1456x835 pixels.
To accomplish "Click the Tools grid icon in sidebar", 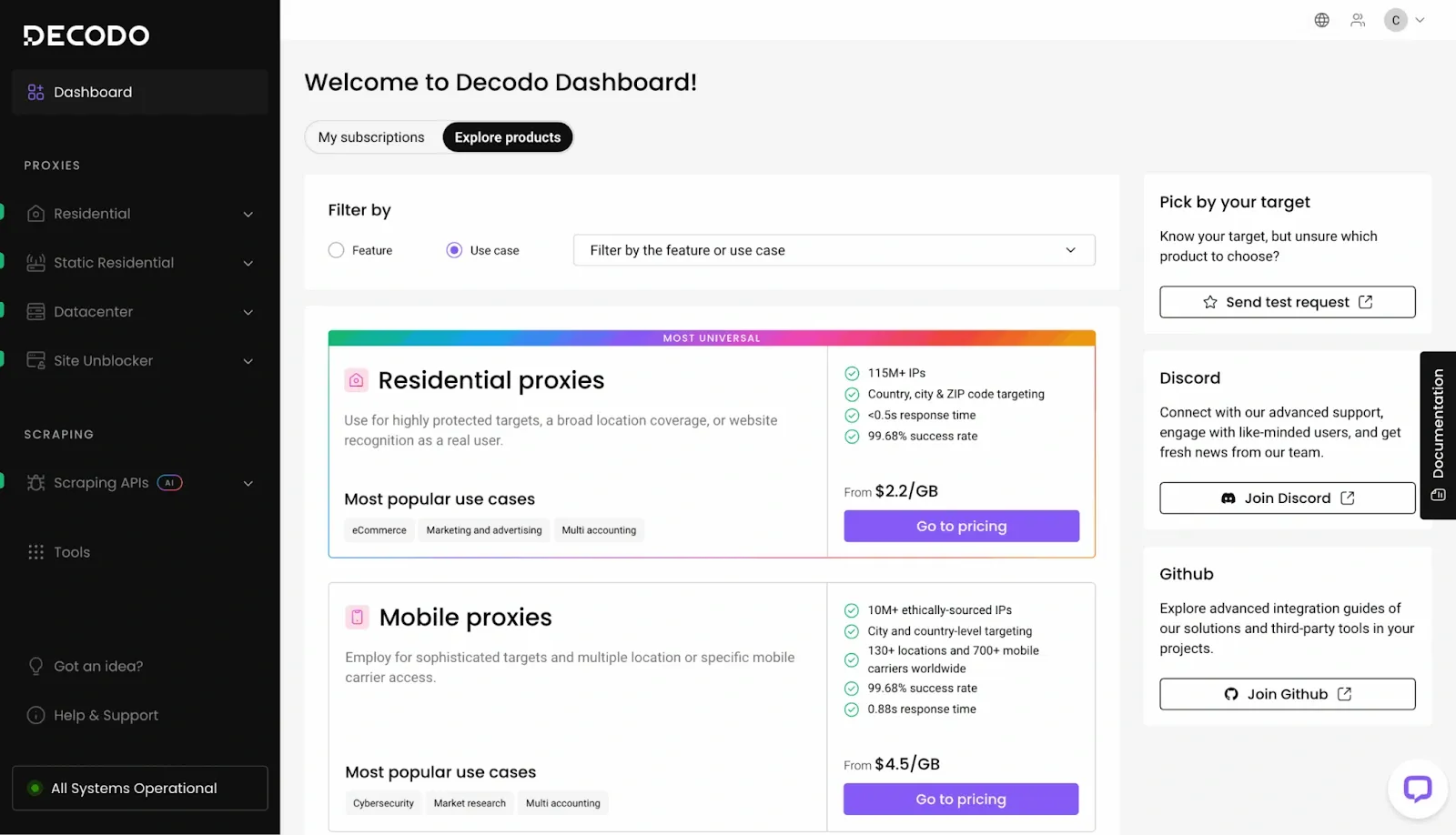I will click(x=36, y=552).
